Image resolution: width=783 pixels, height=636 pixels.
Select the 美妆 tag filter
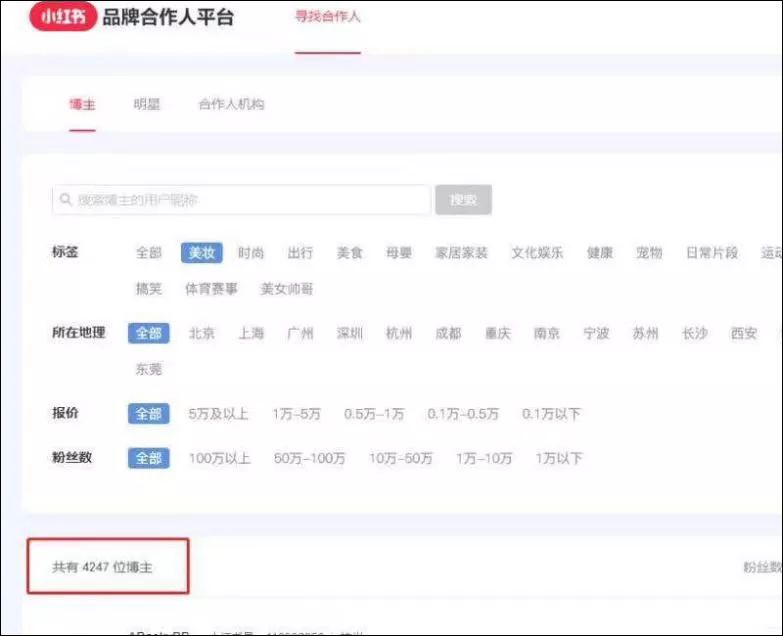tap(202, 253)
